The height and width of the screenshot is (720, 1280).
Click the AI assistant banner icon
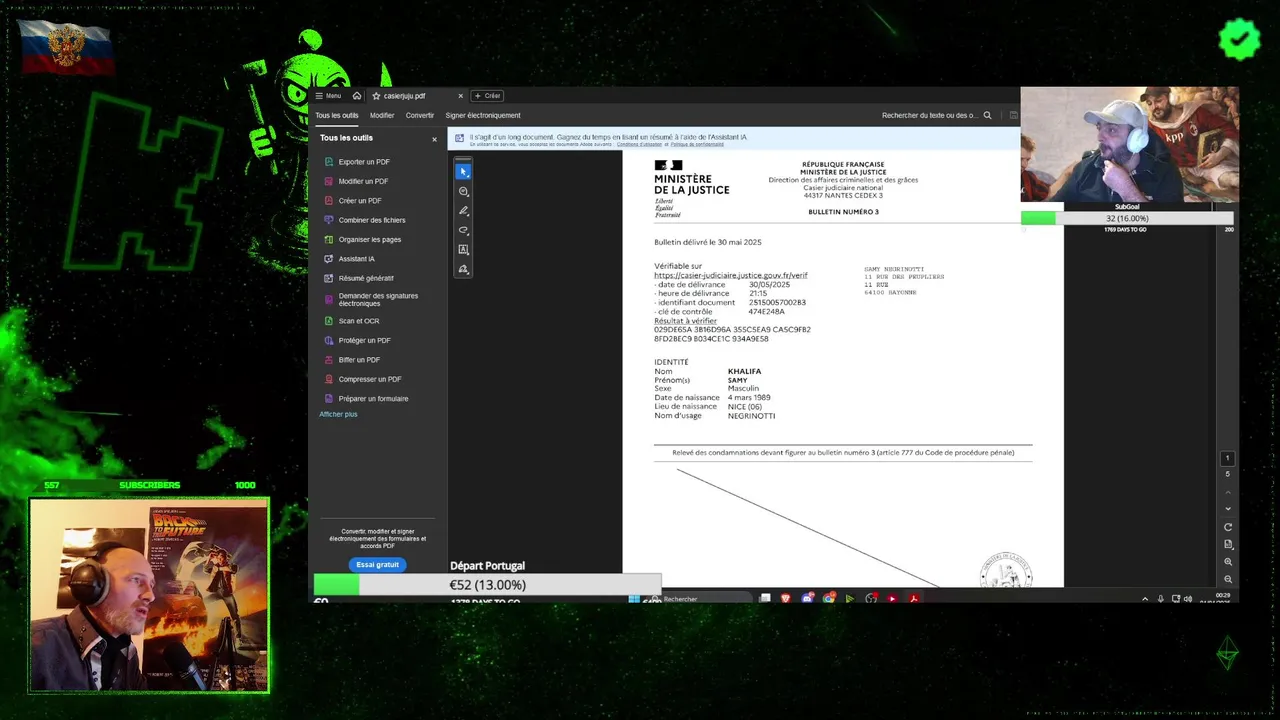click(460, 139)
